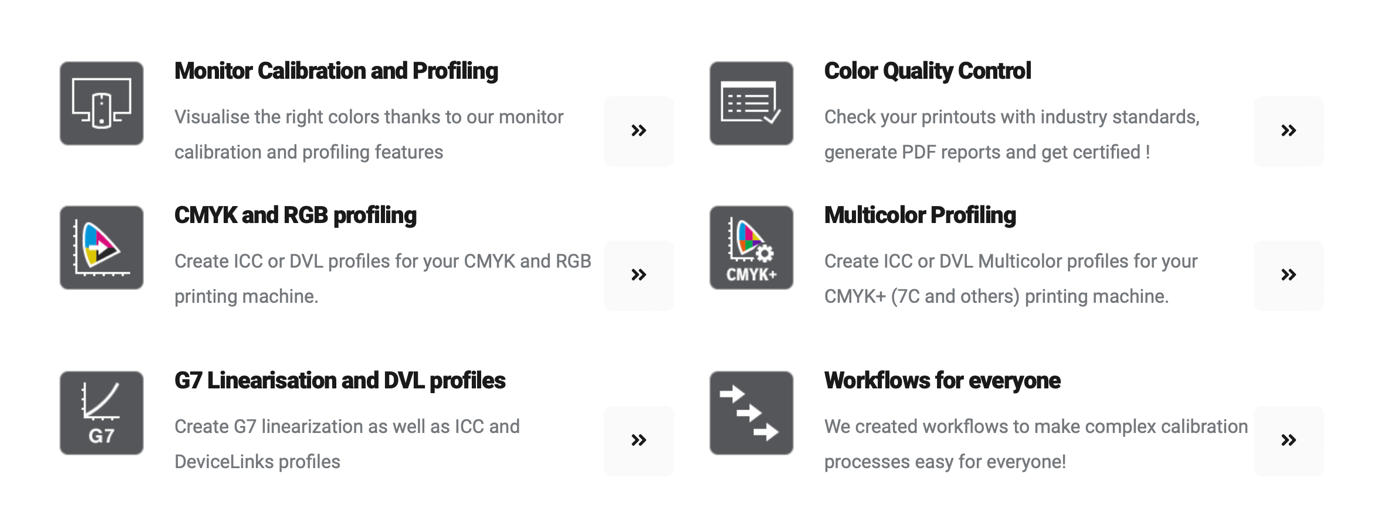Select the CMYK and RGB profiling heading
Image resolution: width=1380 pixels, height=527 pixels.
[x=295, y=215]
